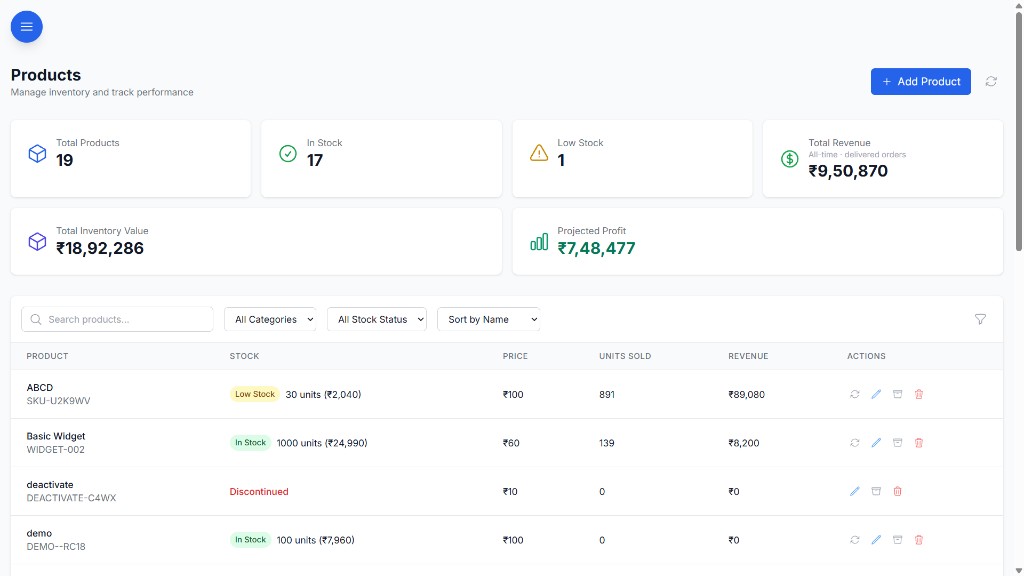The image size is (1024, 576).
Task: Archive the deactivate product
Action: click(876, 491)
